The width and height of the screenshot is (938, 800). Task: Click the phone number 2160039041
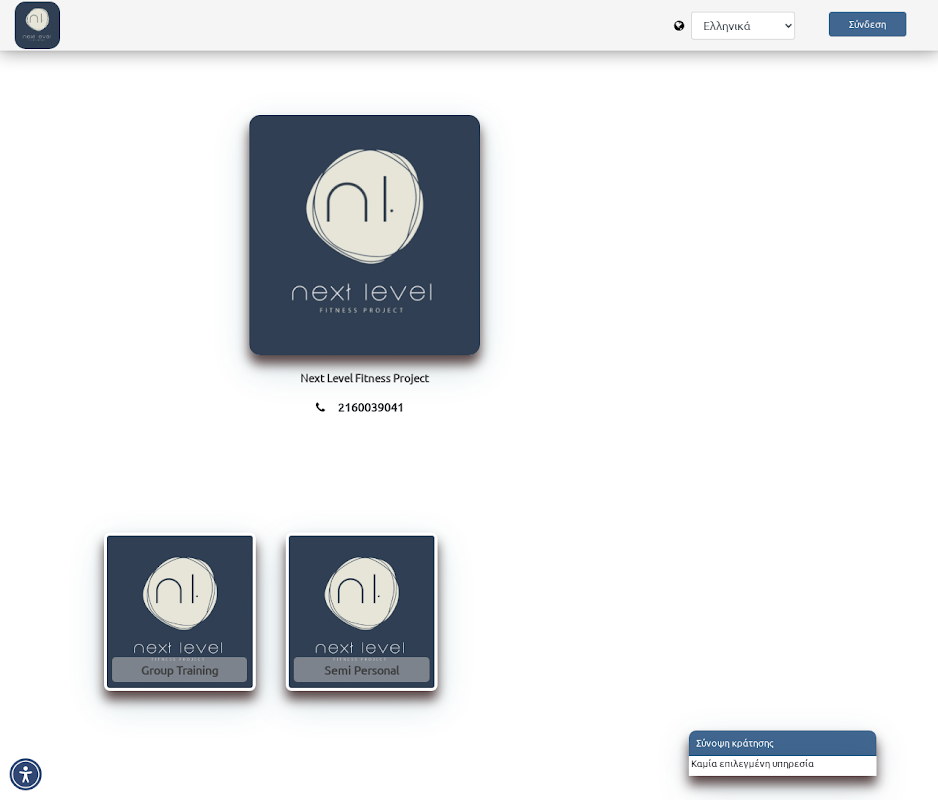(x=370, y=407)
